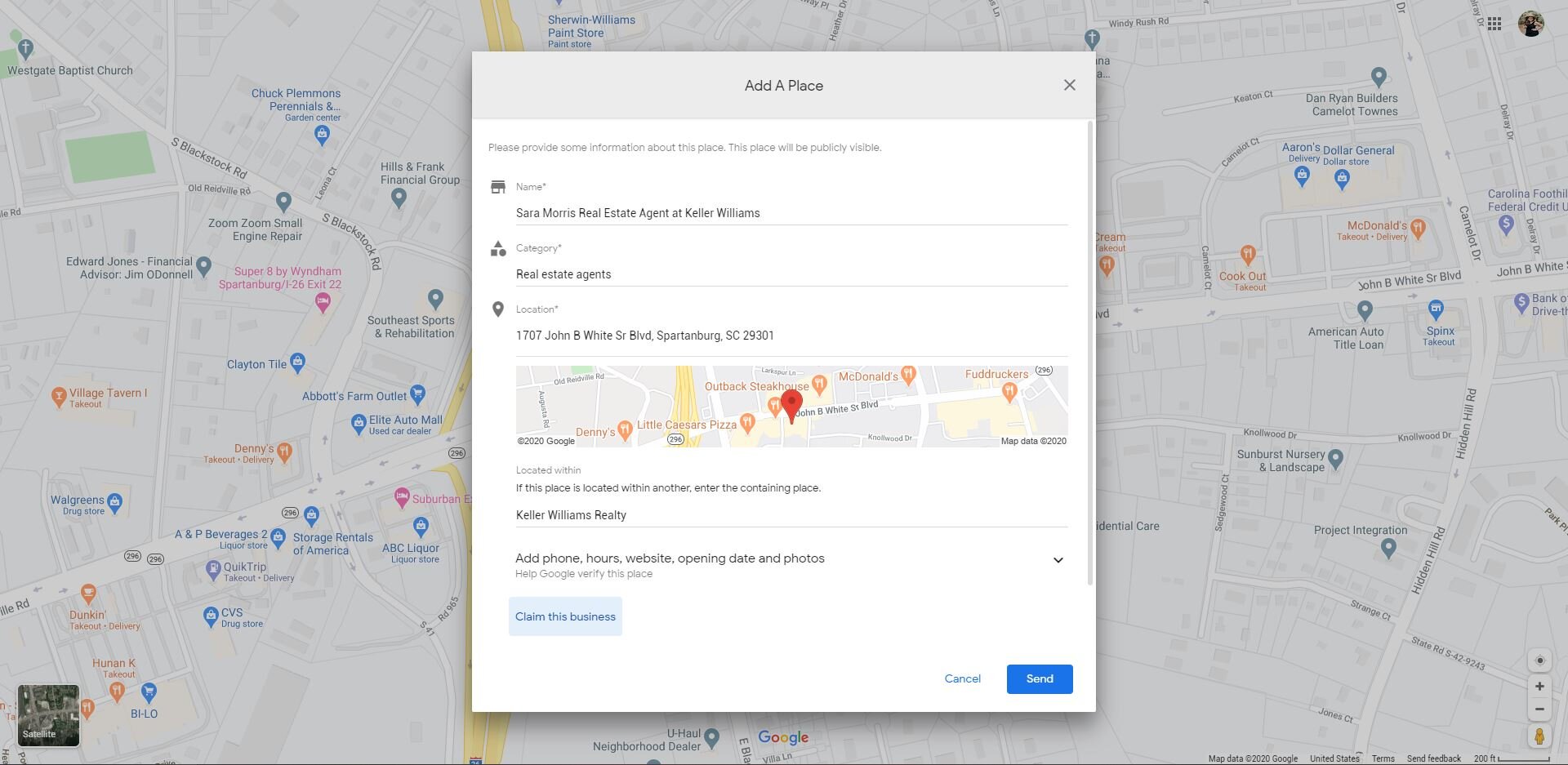Click Sunburst Nursery & Landscape pin
This screenshot has height=765, width=1568.
(1336, 459)
